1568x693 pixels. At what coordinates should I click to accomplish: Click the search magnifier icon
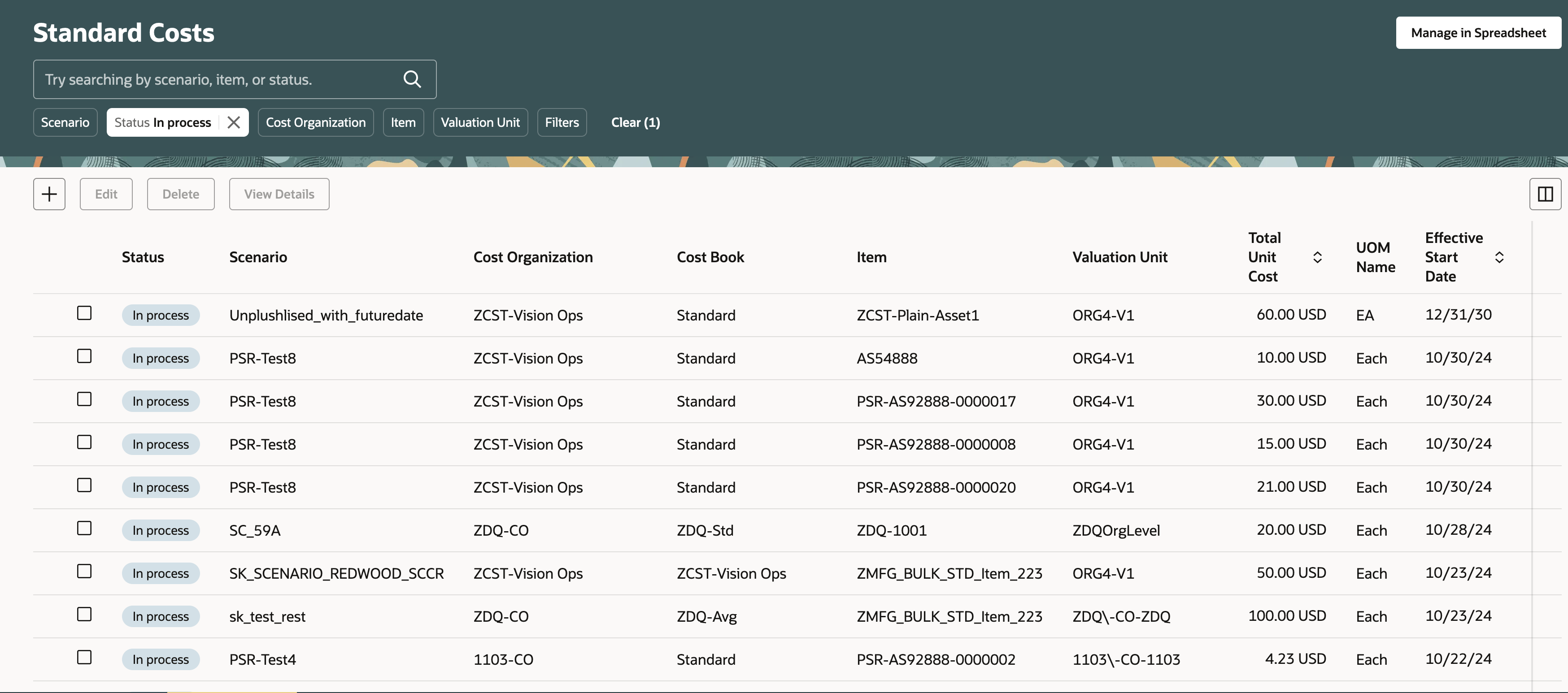[x=412, y=79]
